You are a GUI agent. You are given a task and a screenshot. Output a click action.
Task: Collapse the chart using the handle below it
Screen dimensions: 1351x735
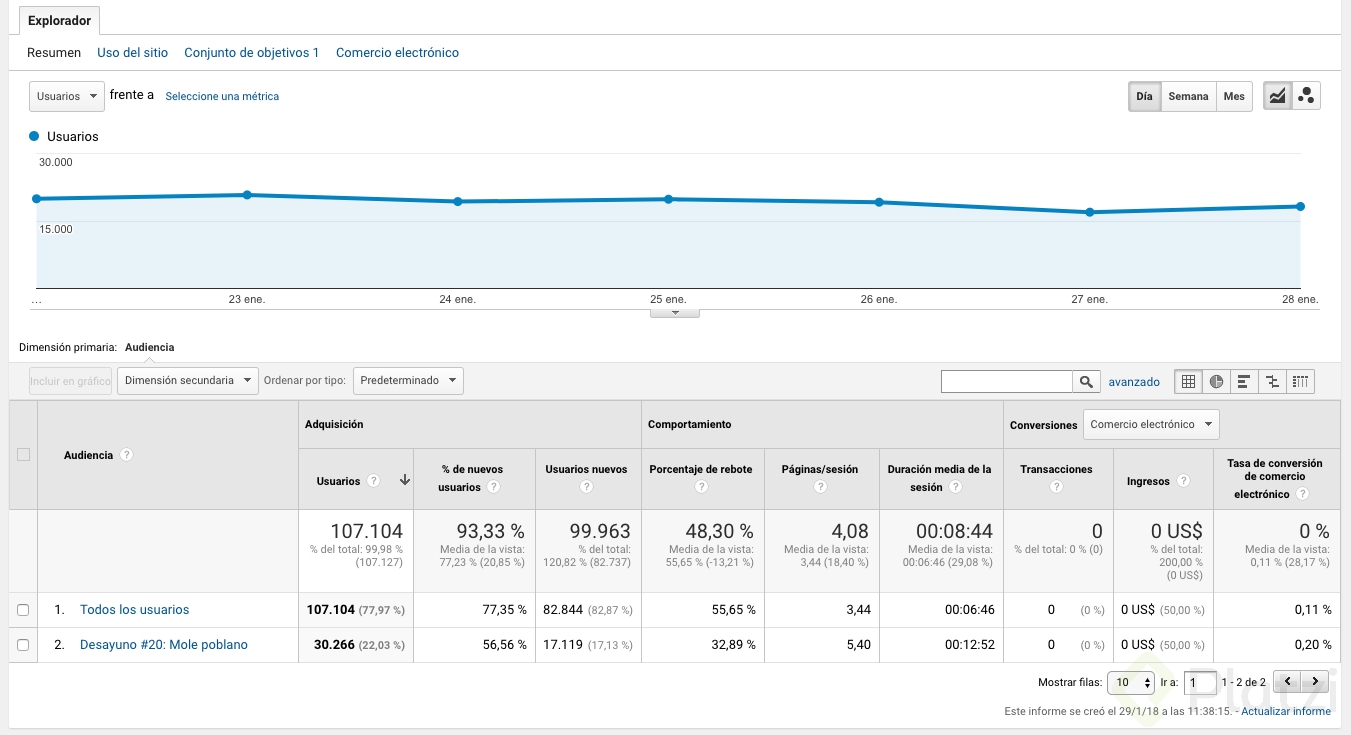675,312
